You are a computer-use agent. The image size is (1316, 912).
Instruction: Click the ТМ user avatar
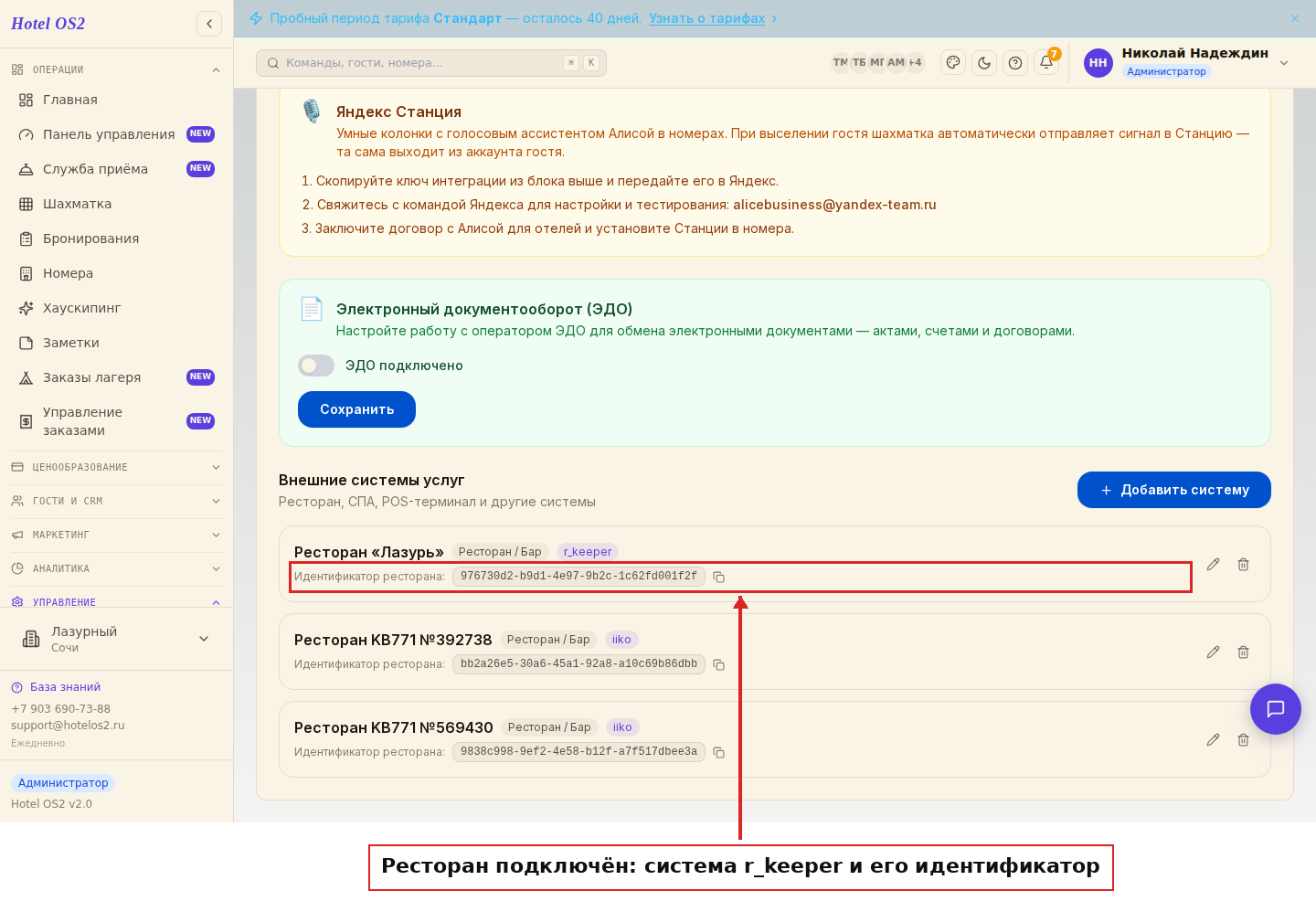[841, 63]
